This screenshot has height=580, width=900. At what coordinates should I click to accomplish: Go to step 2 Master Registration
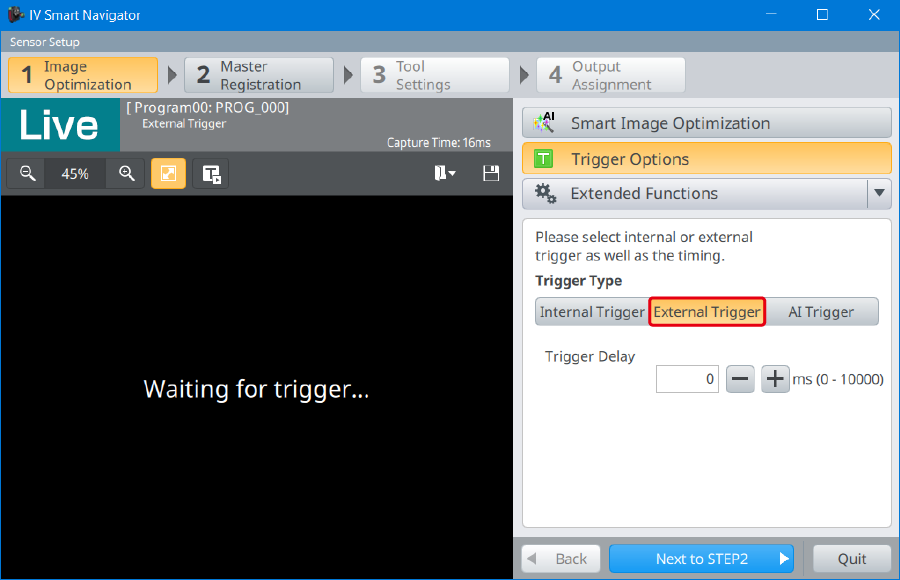click(259, 76)
